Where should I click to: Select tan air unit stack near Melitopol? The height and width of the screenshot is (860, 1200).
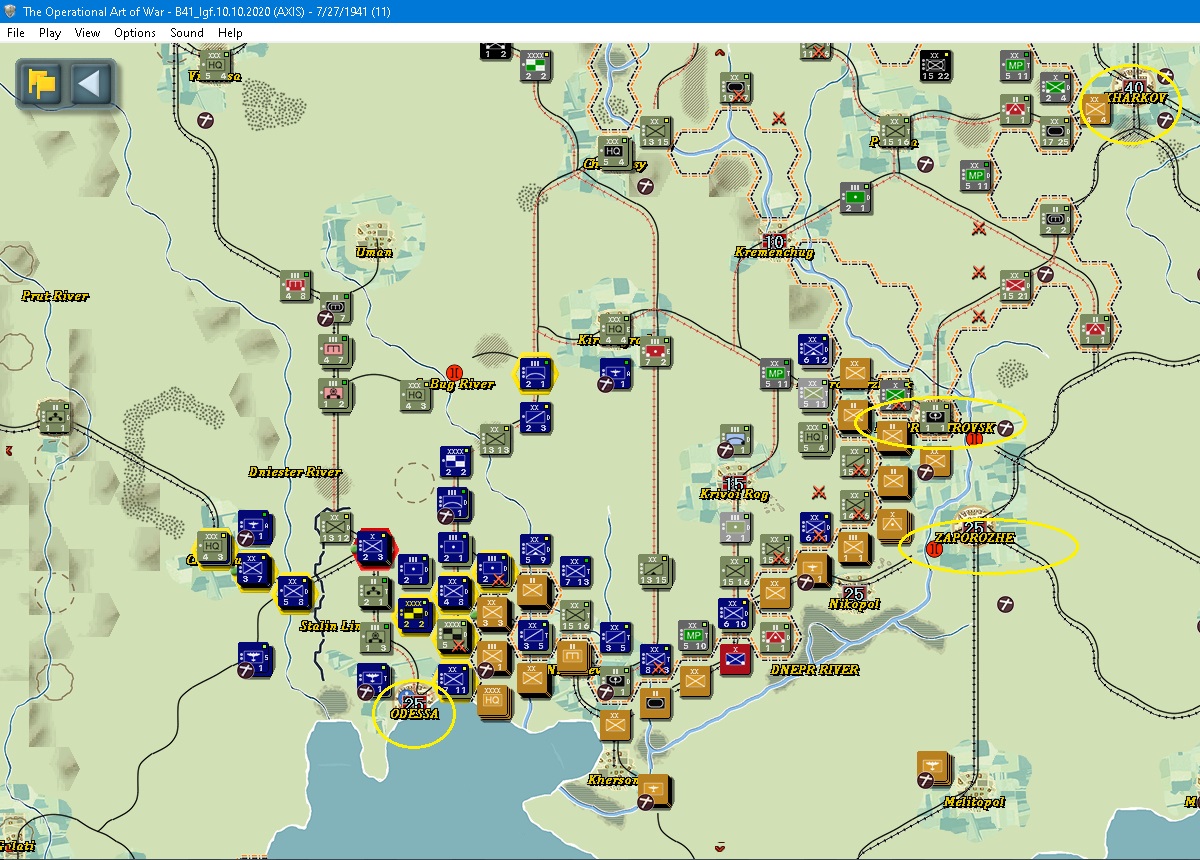[934, 768]
